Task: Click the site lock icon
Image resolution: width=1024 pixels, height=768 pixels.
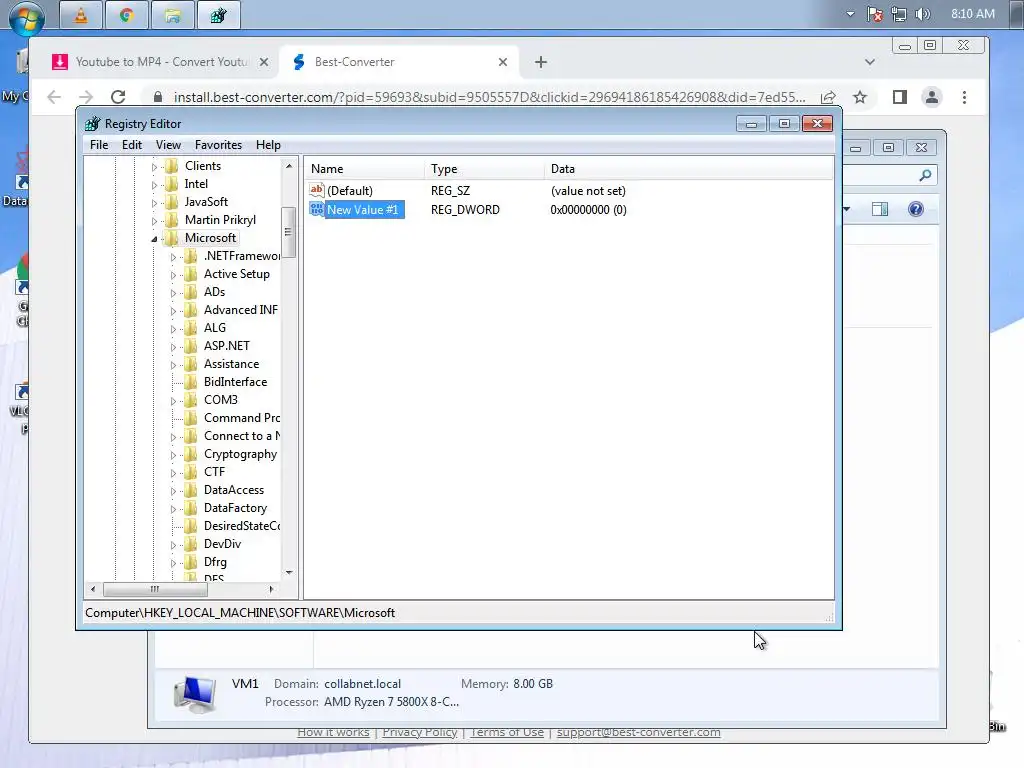Action: (157, 97)
